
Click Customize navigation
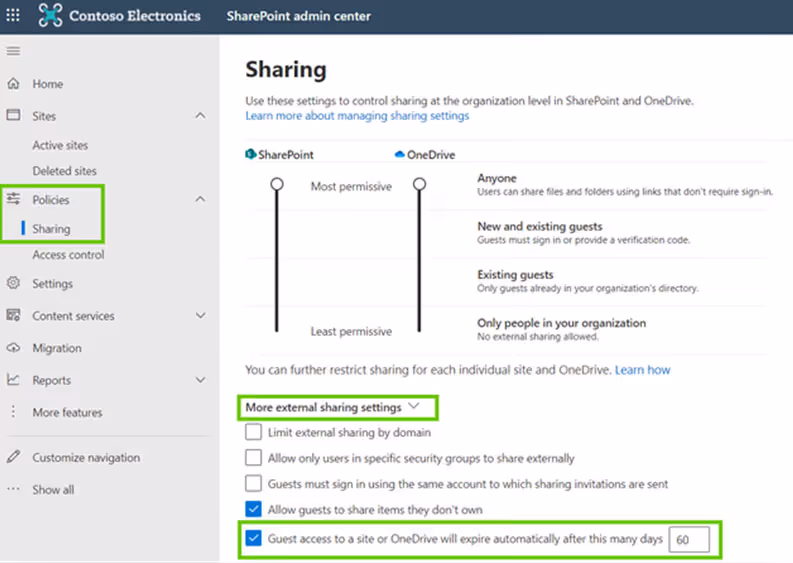tap(86, 457)
